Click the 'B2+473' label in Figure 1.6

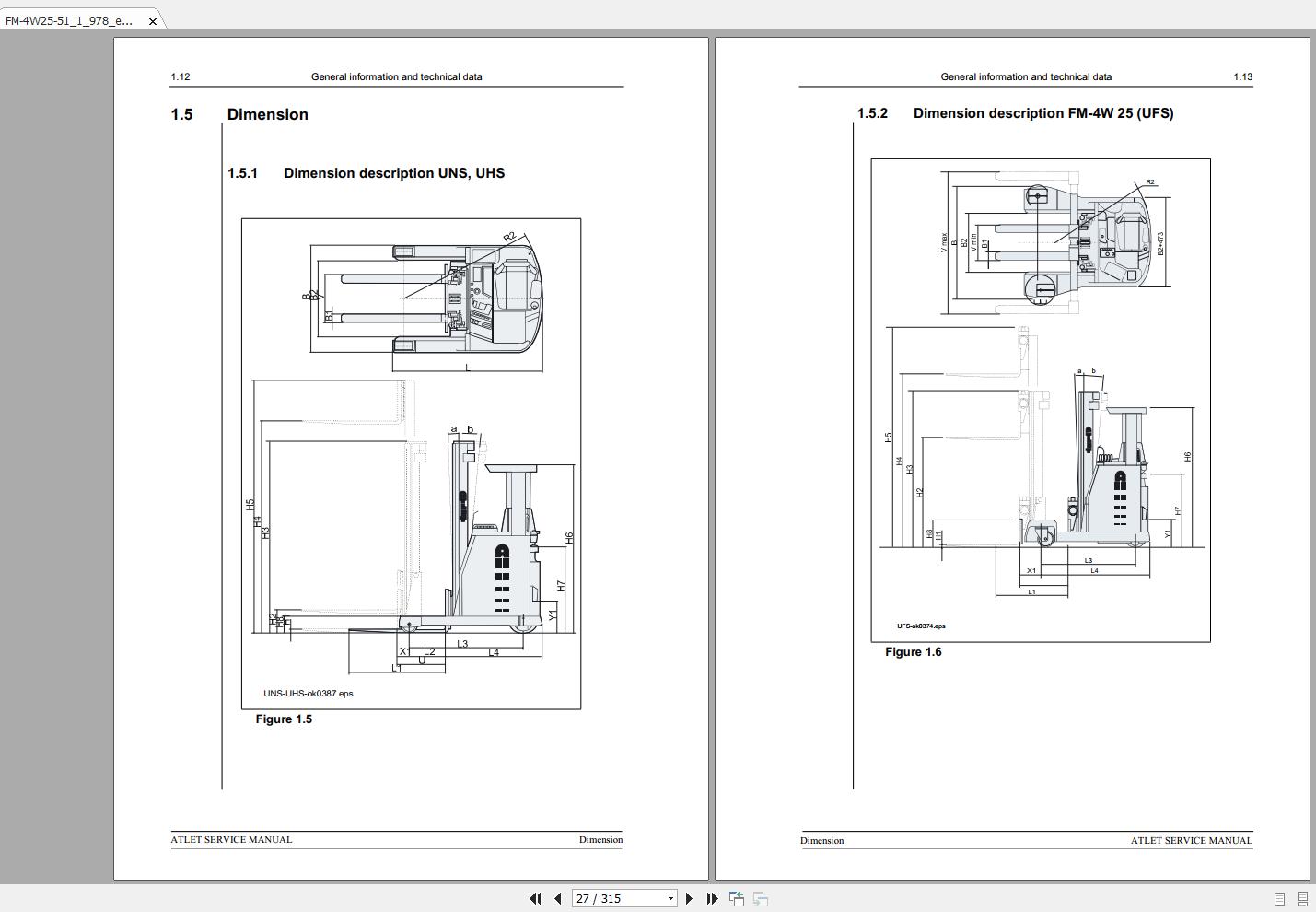1161,243
